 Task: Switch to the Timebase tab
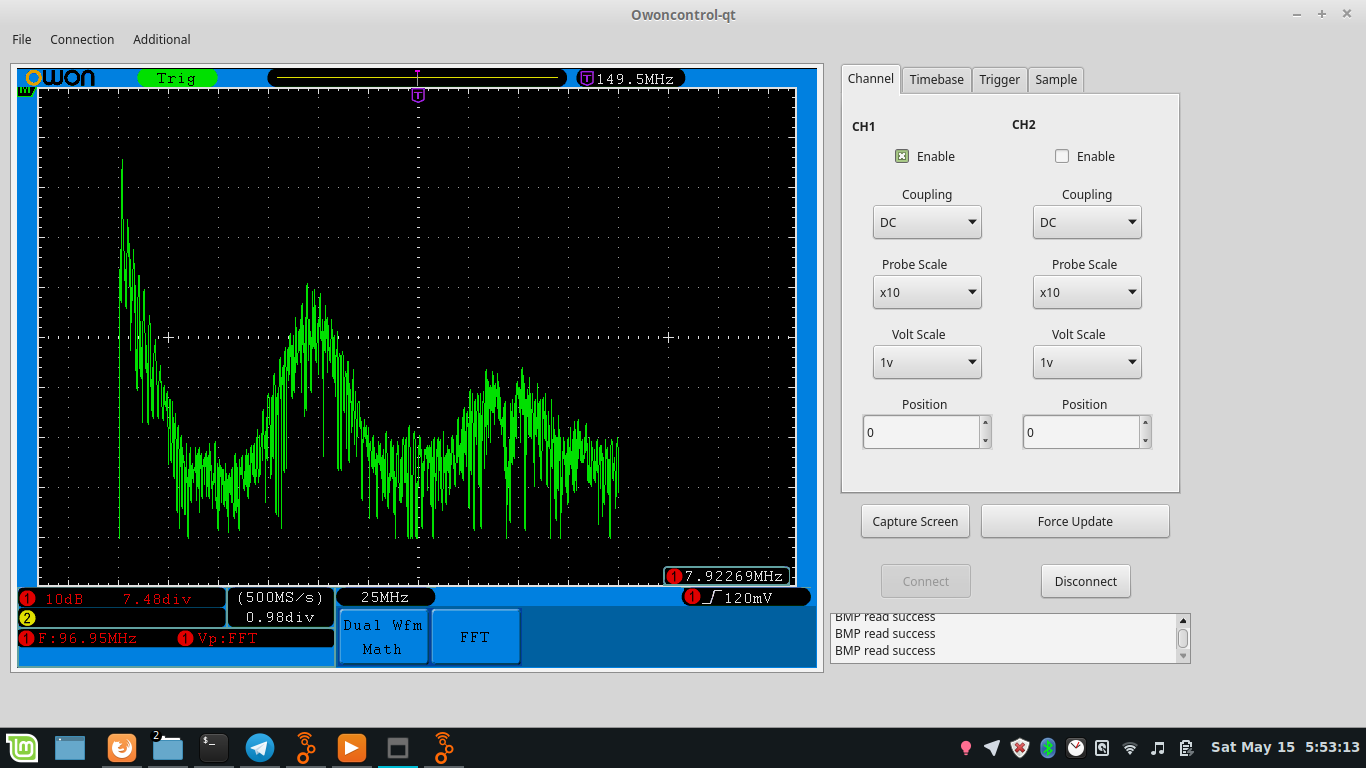(x=936, y=80)
